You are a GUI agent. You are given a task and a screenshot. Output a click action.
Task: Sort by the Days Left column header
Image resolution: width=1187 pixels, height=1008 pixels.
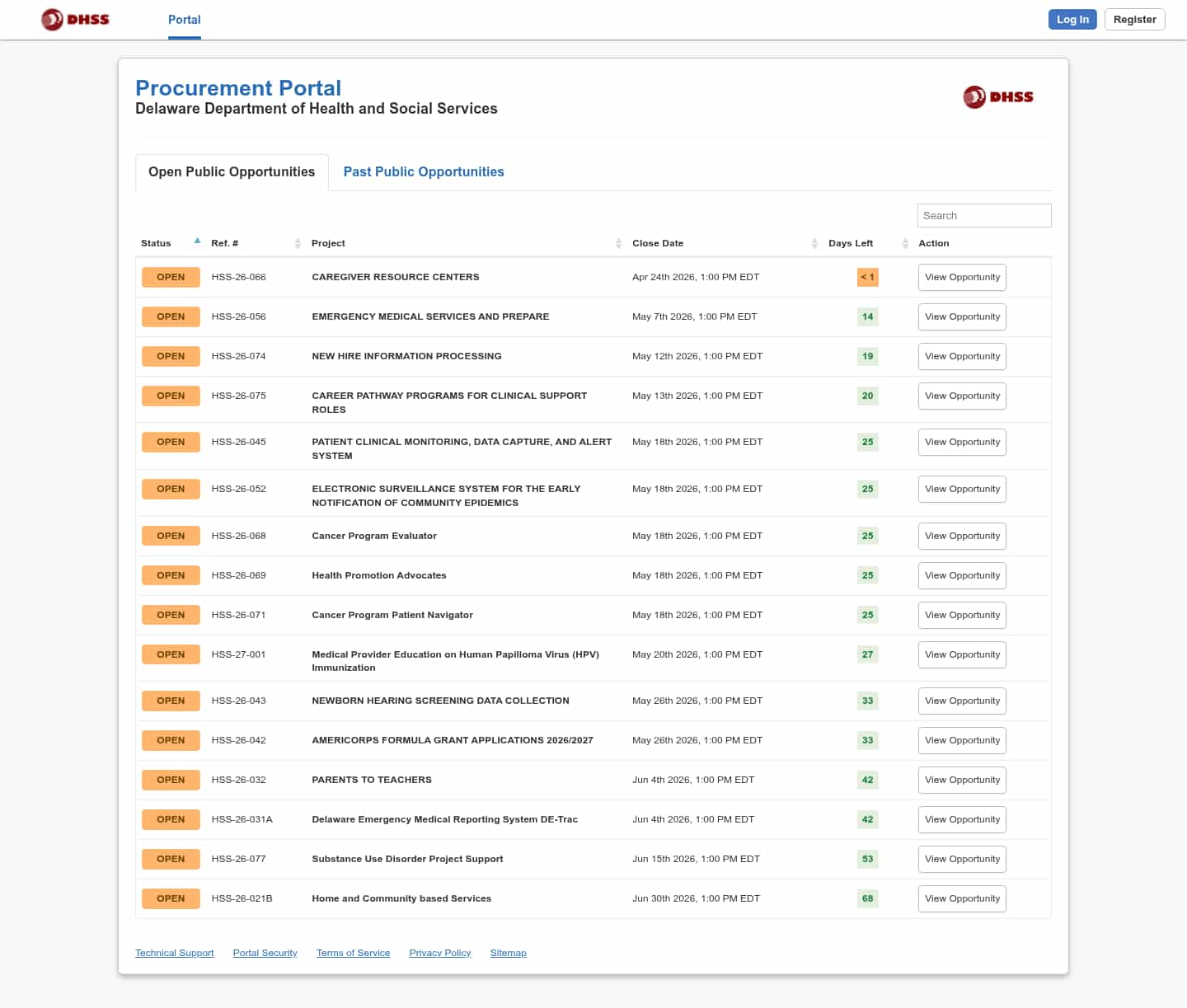pyautogui.click(x=850, y=243)
